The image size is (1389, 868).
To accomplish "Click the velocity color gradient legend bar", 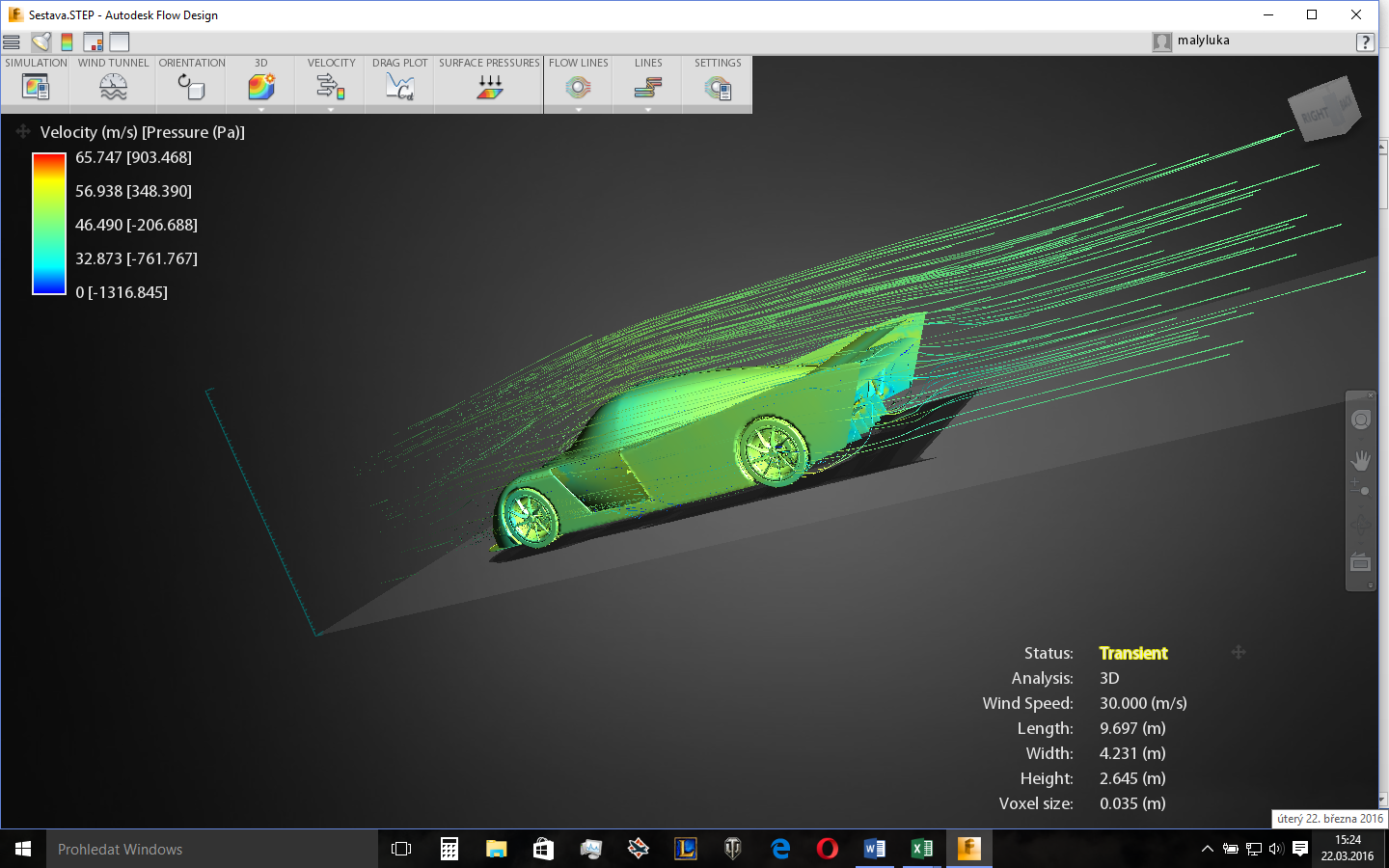I will pos(49,224).
